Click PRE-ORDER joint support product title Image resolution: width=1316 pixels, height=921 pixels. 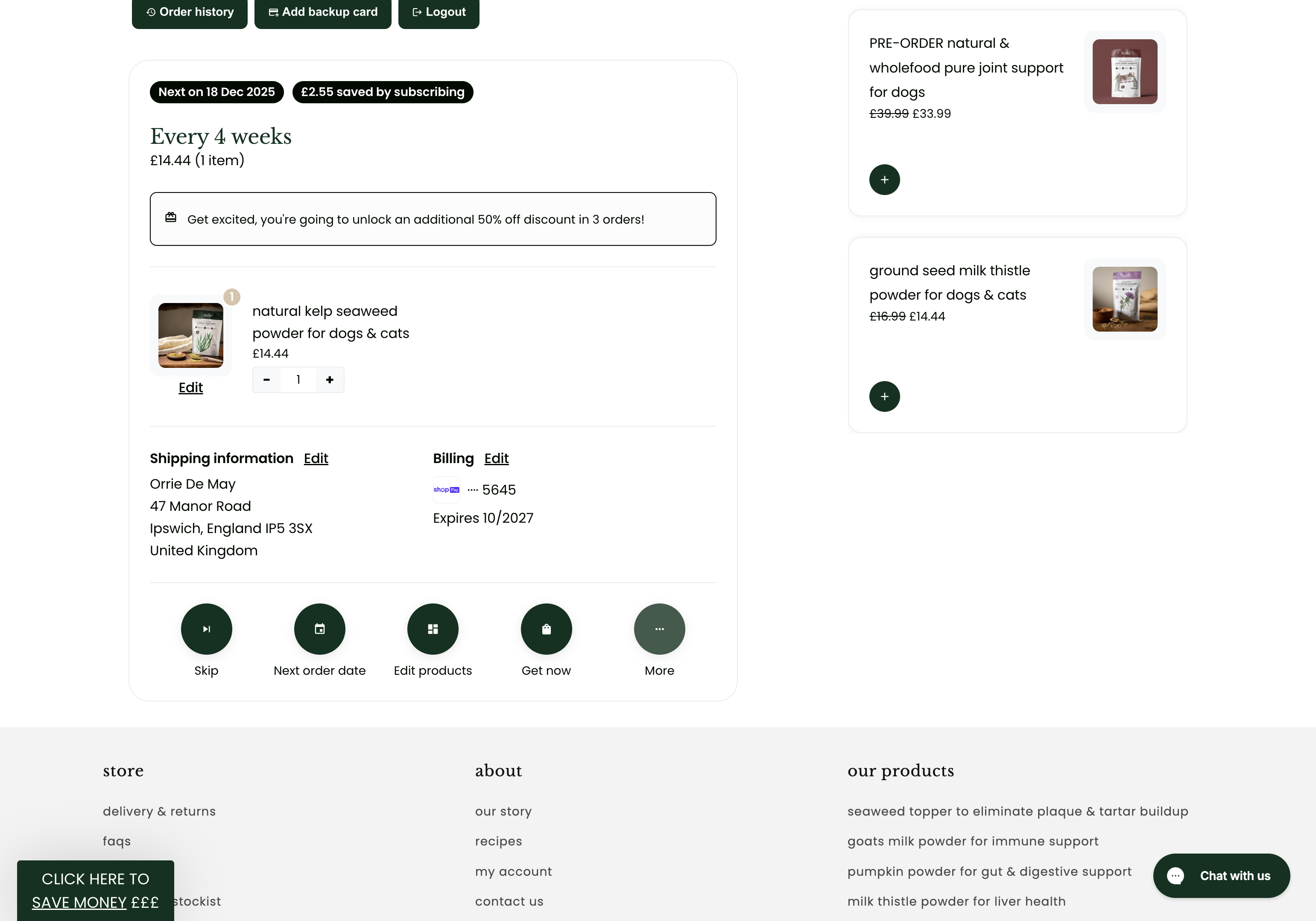tap(966, 67)
